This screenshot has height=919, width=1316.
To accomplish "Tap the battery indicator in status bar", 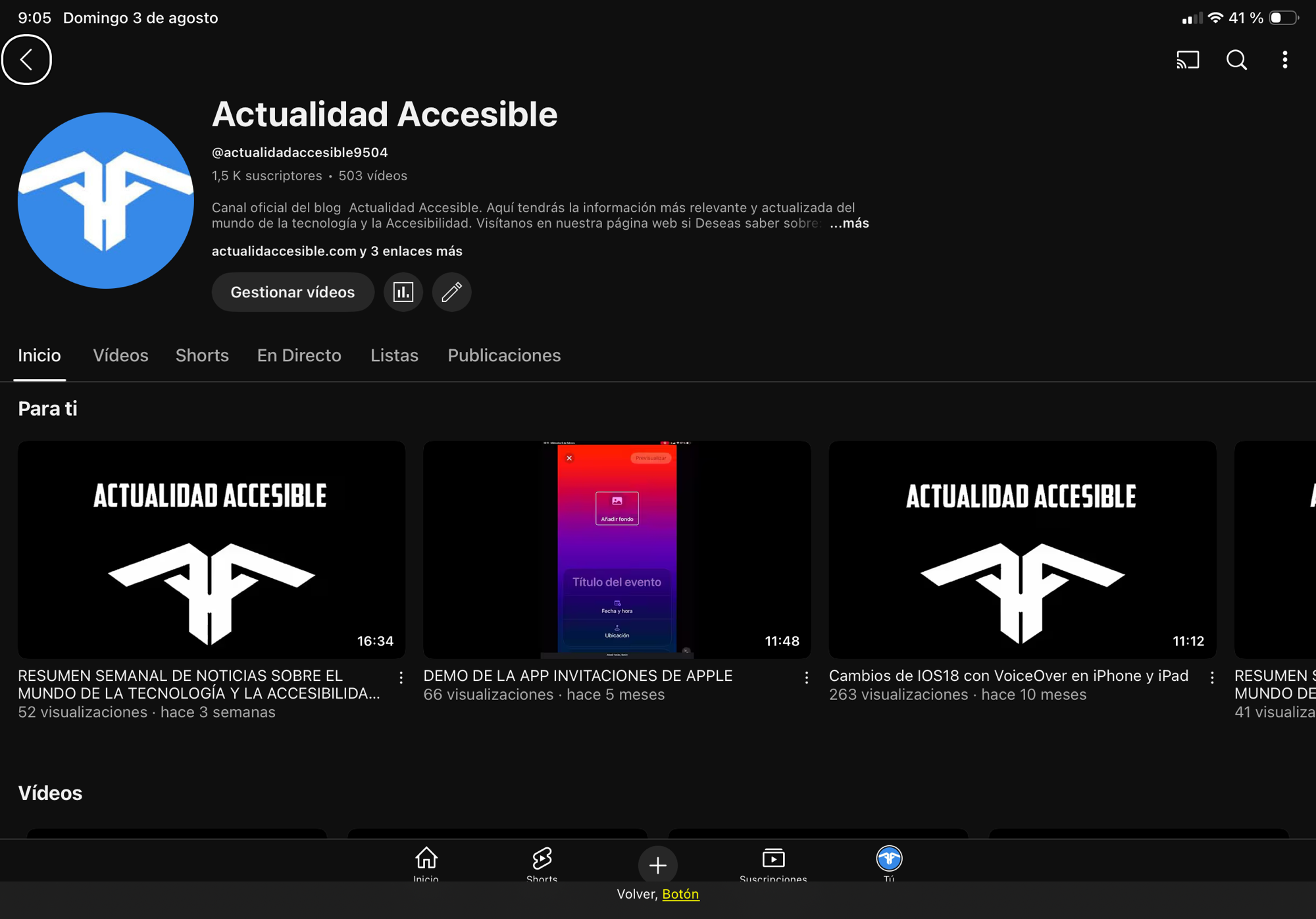I will point(1284,18).
